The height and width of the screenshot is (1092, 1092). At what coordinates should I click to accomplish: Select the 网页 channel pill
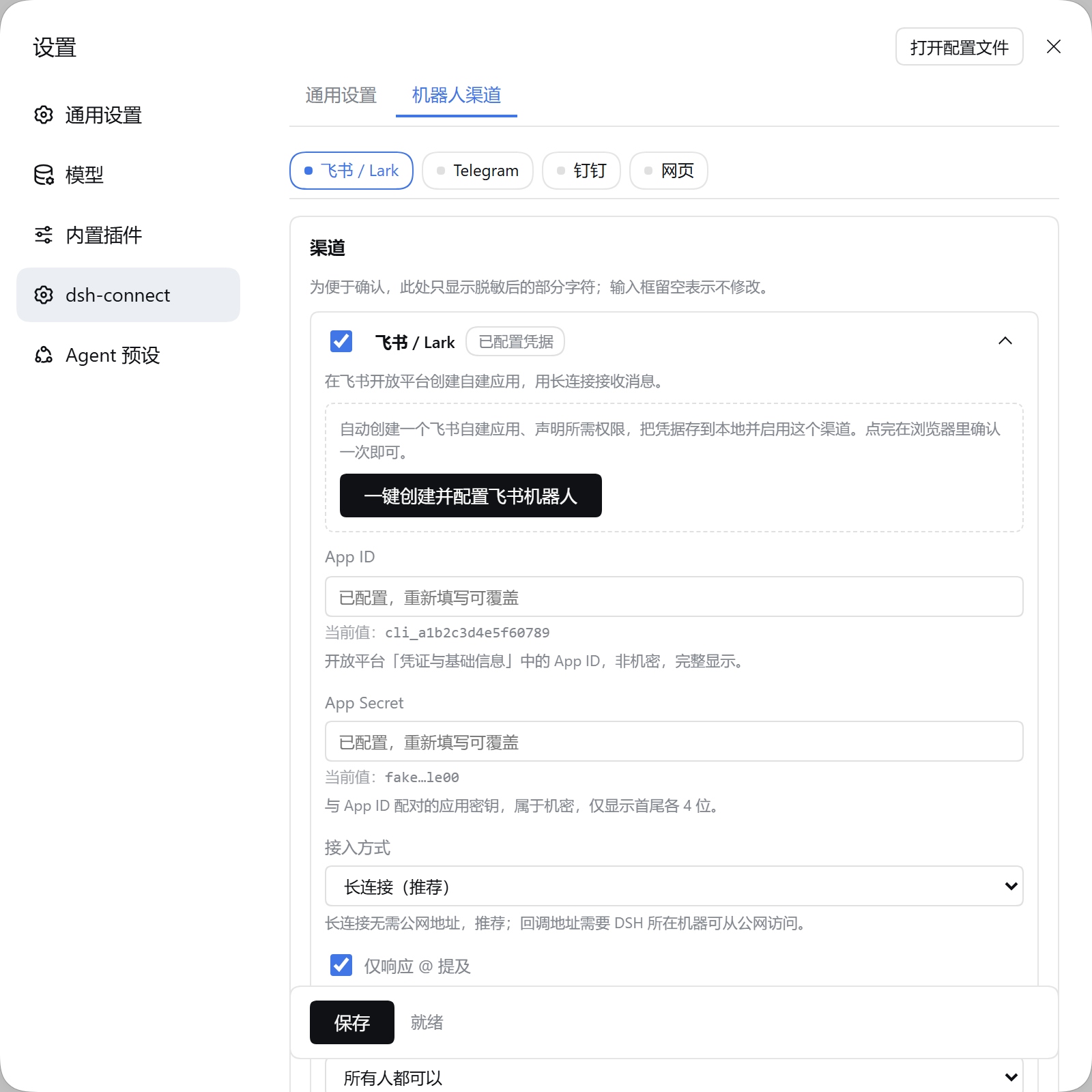point(669,171)
